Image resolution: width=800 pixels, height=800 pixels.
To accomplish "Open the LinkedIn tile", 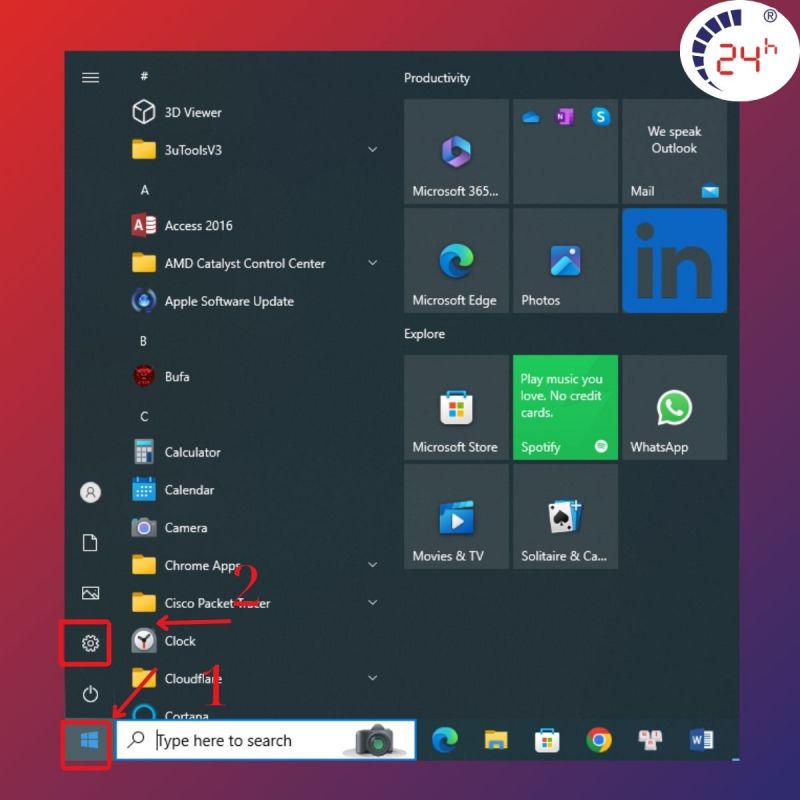I will click(x=674, y=261).
